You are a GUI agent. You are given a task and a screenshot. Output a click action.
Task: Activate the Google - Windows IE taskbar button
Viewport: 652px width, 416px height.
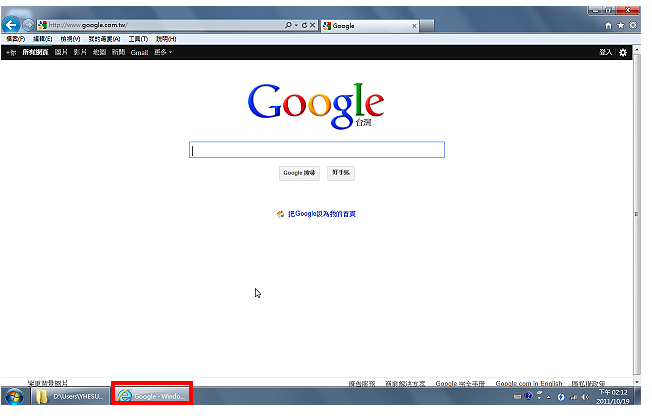152,396
